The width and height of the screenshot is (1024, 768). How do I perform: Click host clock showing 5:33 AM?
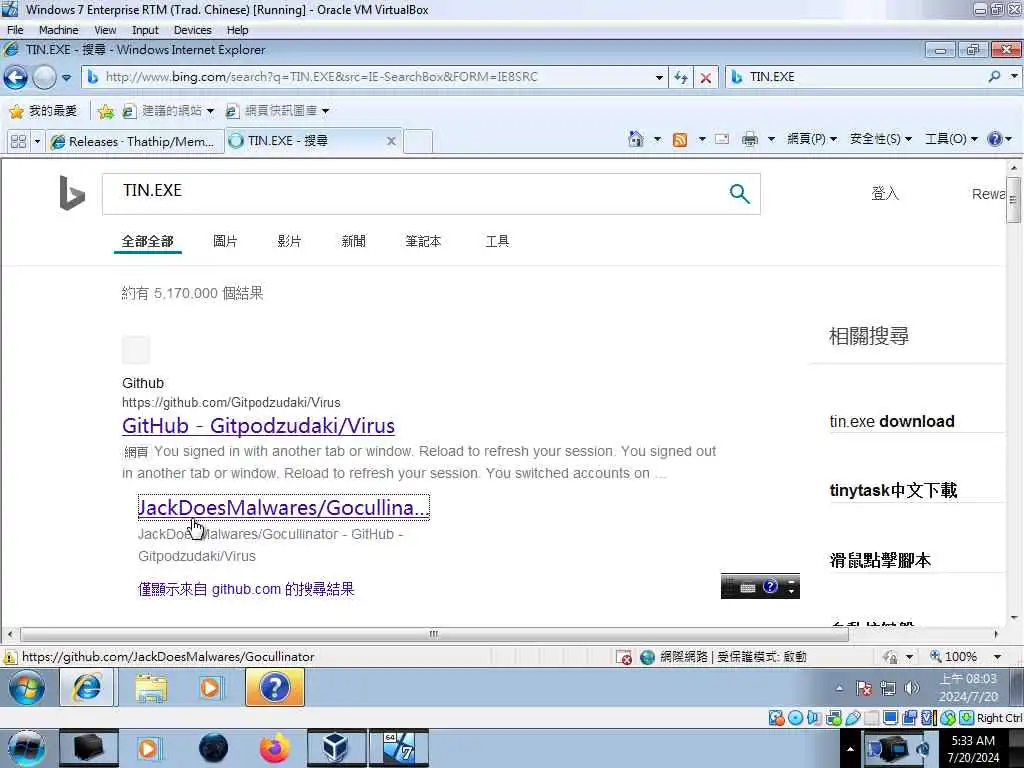pos(973,749)
